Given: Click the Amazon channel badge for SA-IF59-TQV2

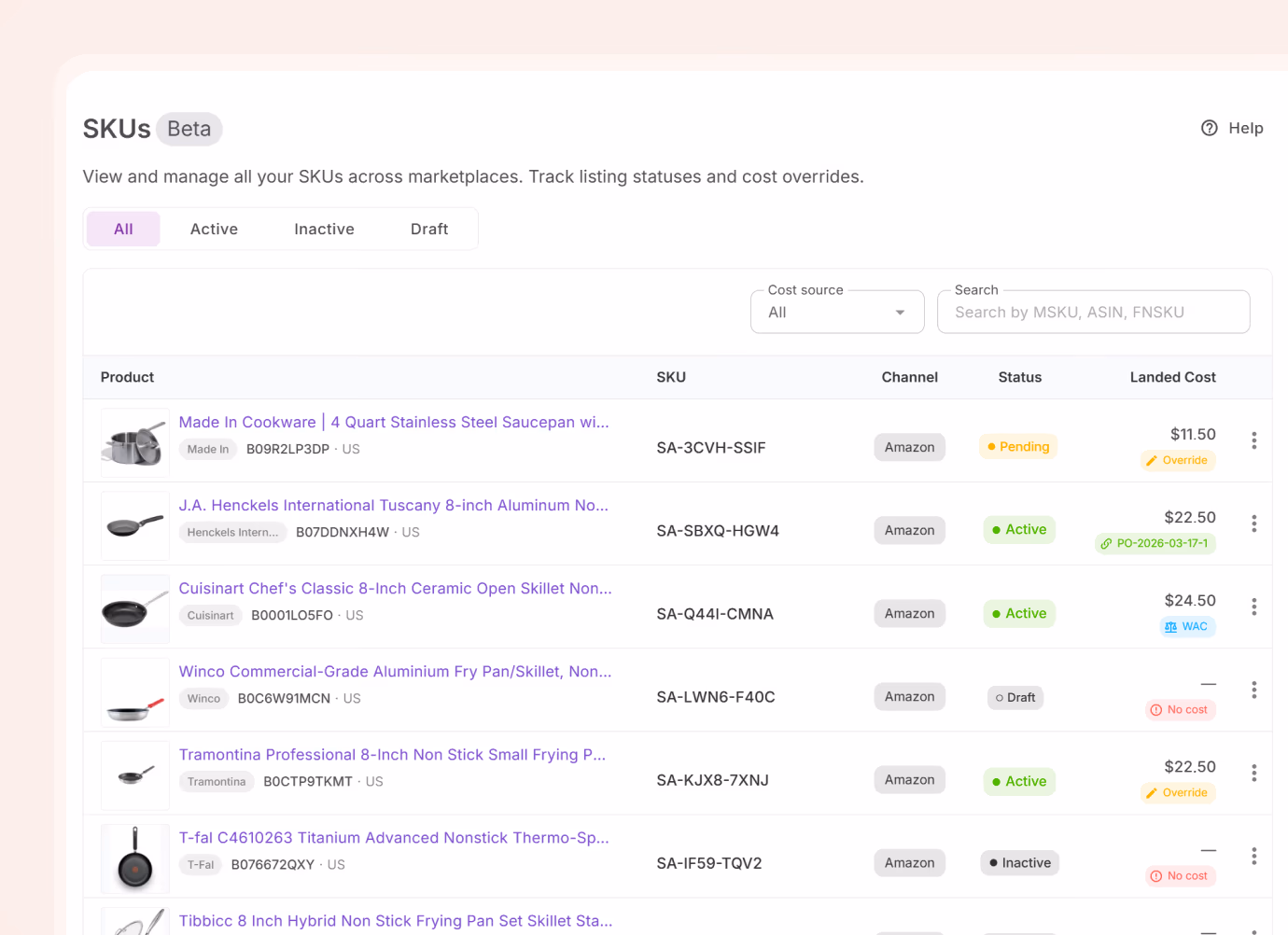Looking at the screenshot, I should [x=909, y=863].
